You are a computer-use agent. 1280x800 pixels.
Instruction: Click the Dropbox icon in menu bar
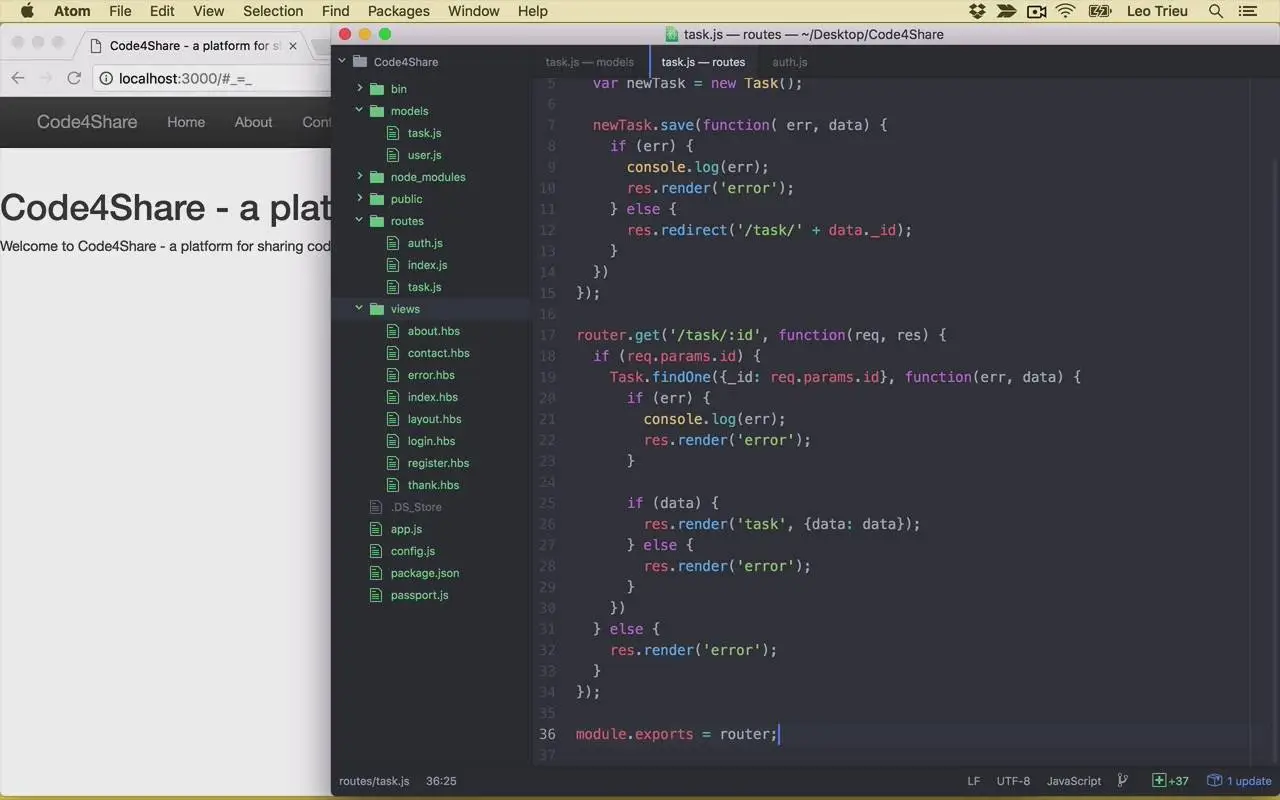point(977,11)
